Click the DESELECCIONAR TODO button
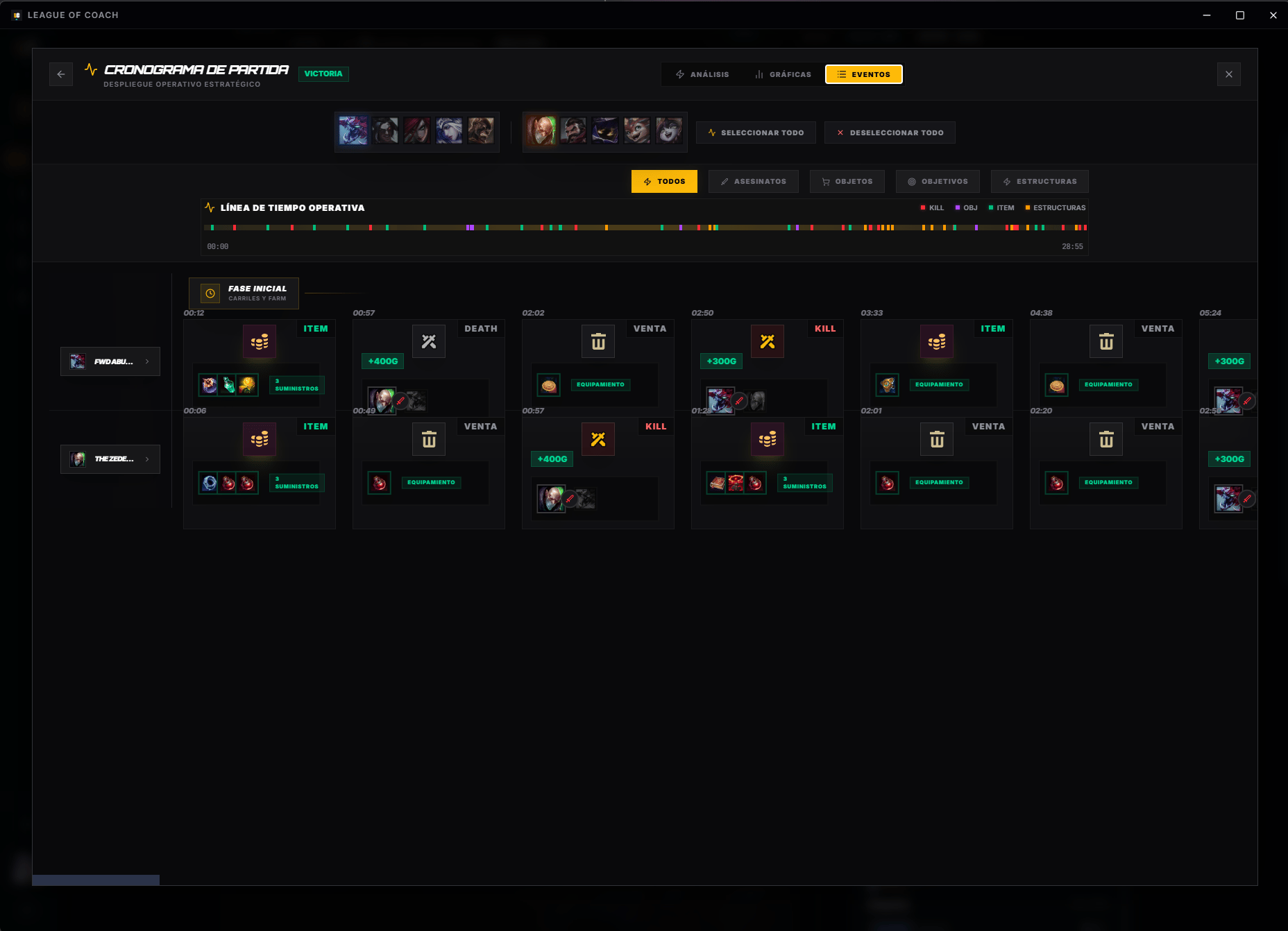This screenshot has height=931, width=1288. [x=890, y=133]
